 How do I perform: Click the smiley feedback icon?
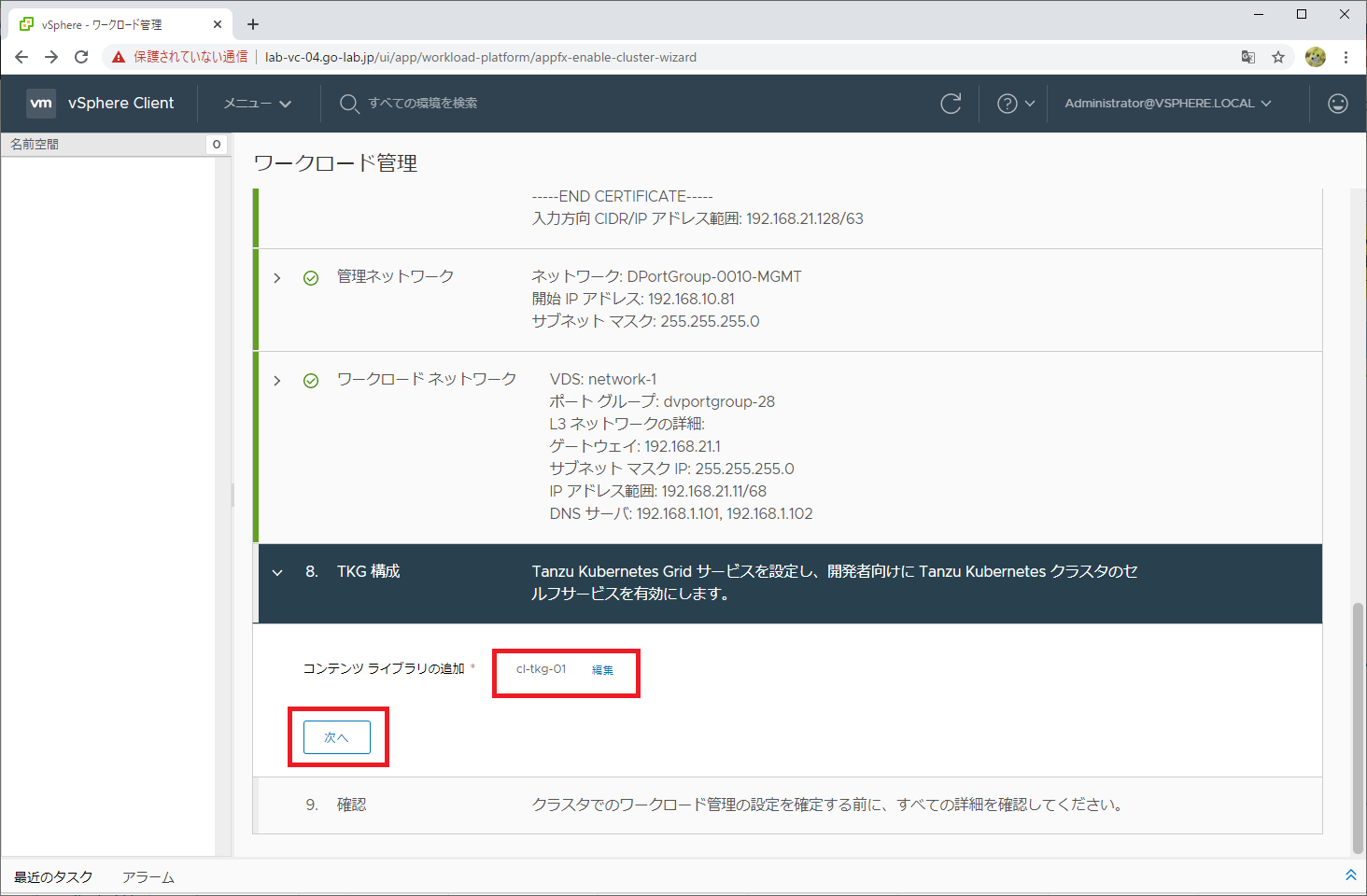click(x=1338, y=104)
